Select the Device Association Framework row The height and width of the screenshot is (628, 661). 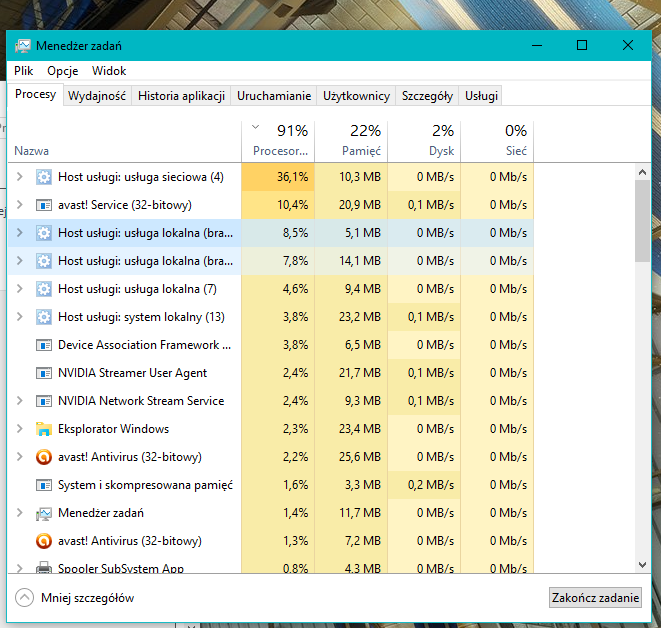(x=271, y=345)
